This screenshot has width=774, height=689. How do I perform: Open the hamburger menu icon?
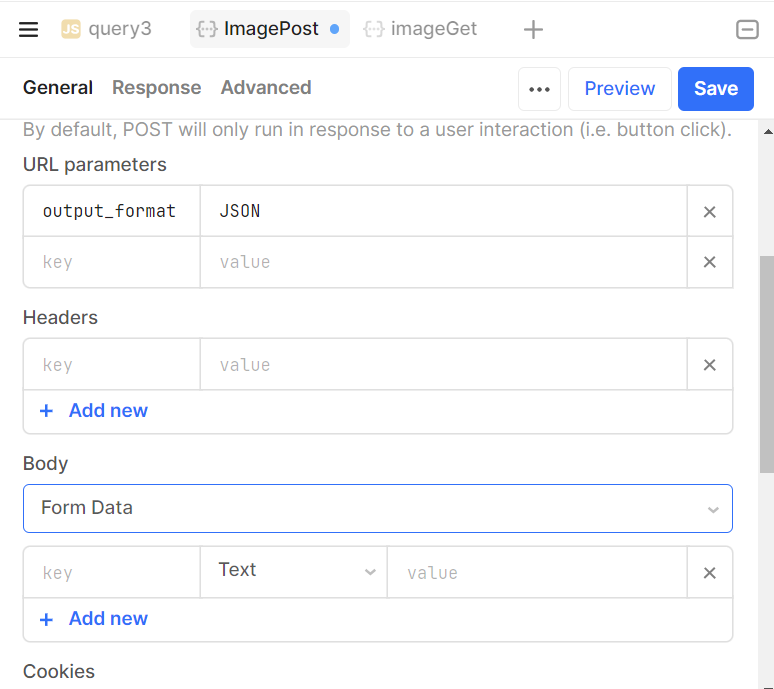click(29, 29)
